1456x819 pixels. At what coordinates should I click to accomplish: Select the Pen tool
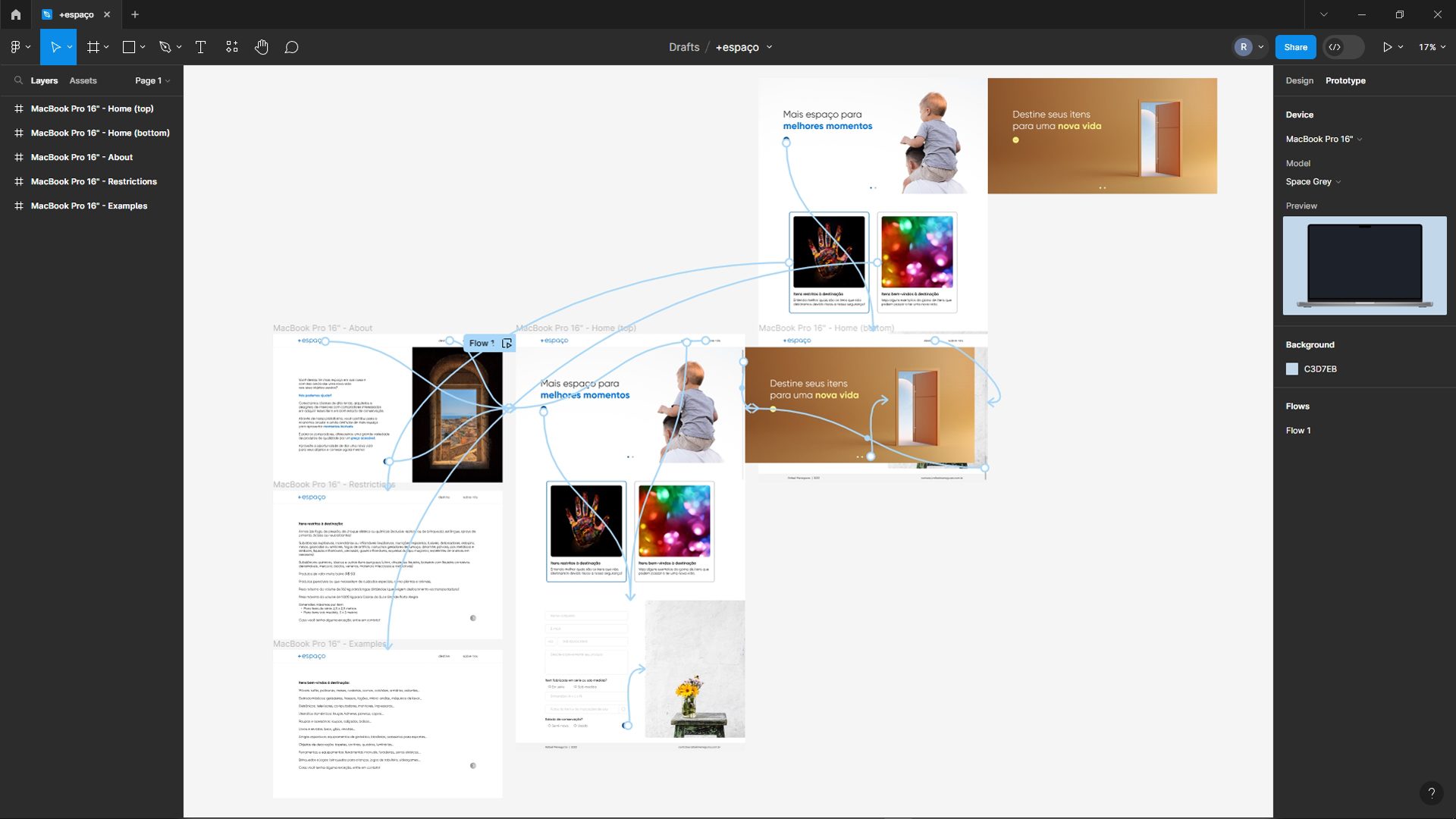click(x=165, y=47)
